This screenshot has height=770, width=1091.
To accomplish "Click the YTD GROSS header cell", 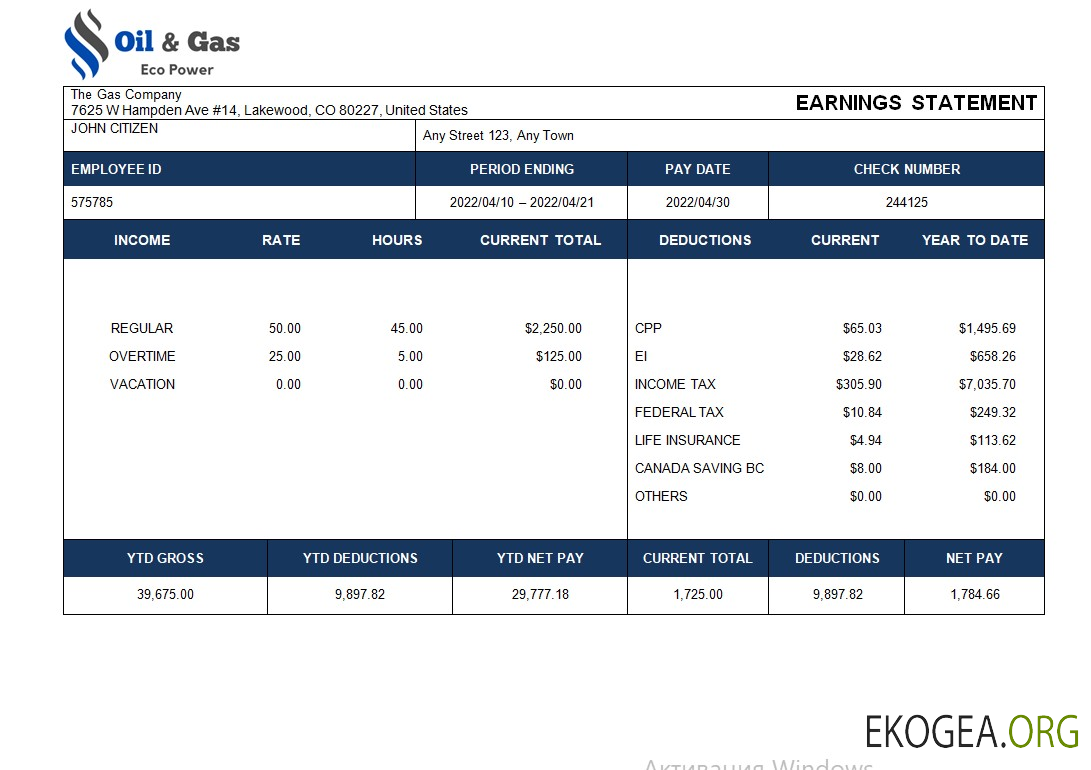I will [x=165, y=558].
